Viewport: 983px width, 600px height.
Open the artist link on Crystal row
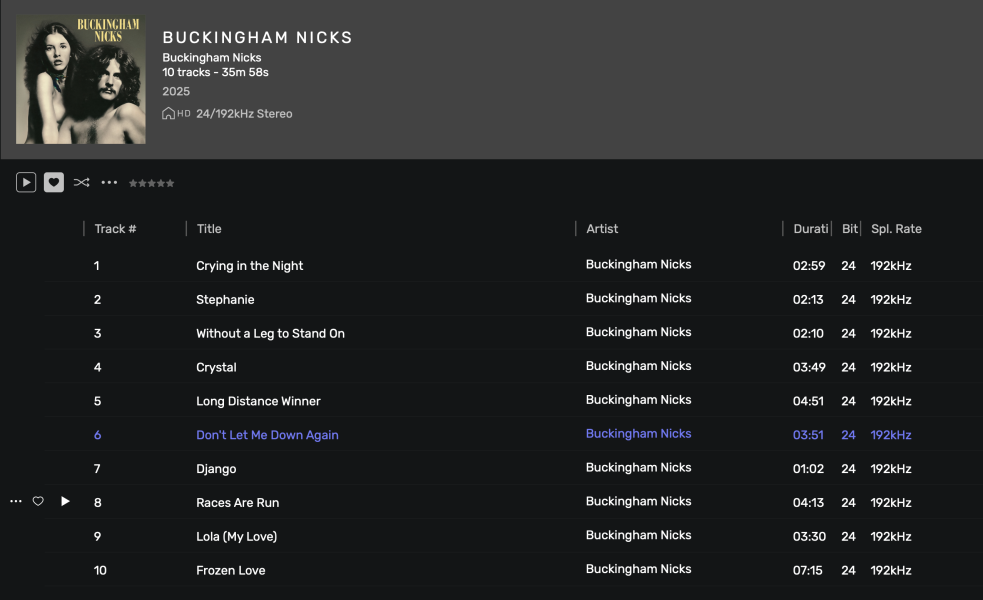pos(638,366)
